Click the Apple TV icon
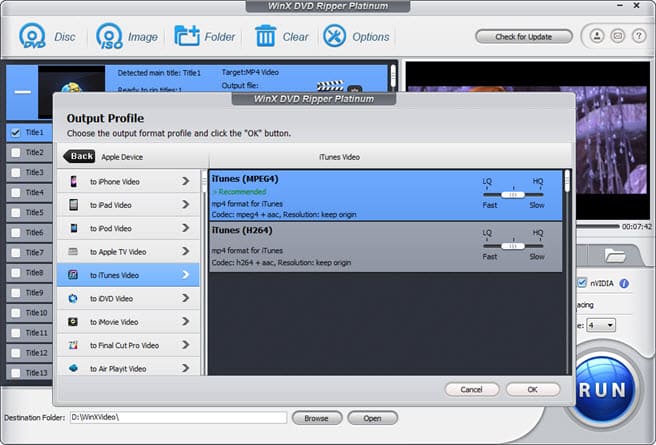This screenshot has height=445, width=656. coord(73,252)
